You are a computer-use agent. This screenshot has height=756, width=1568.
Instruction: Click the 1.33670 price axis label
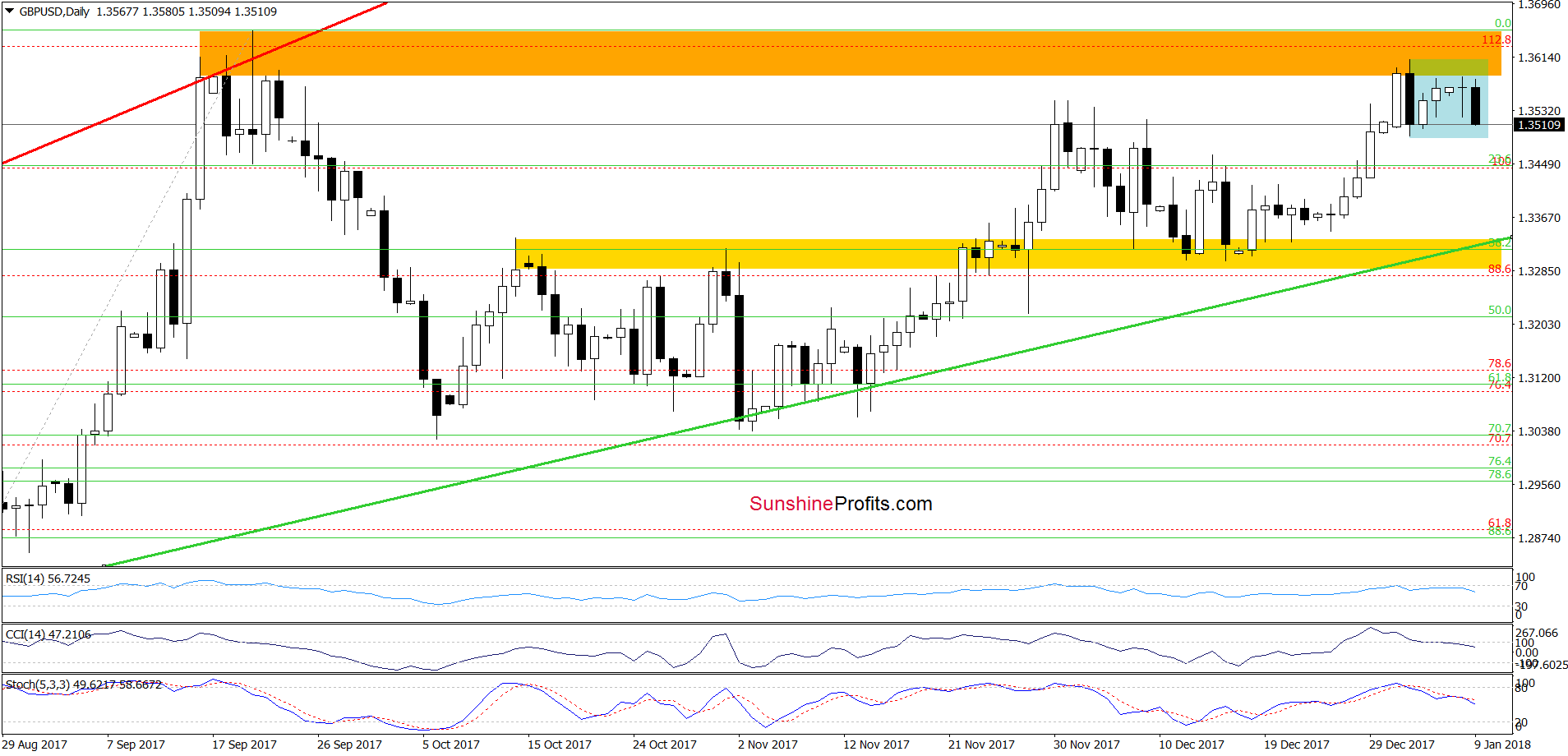point(1539,218)
